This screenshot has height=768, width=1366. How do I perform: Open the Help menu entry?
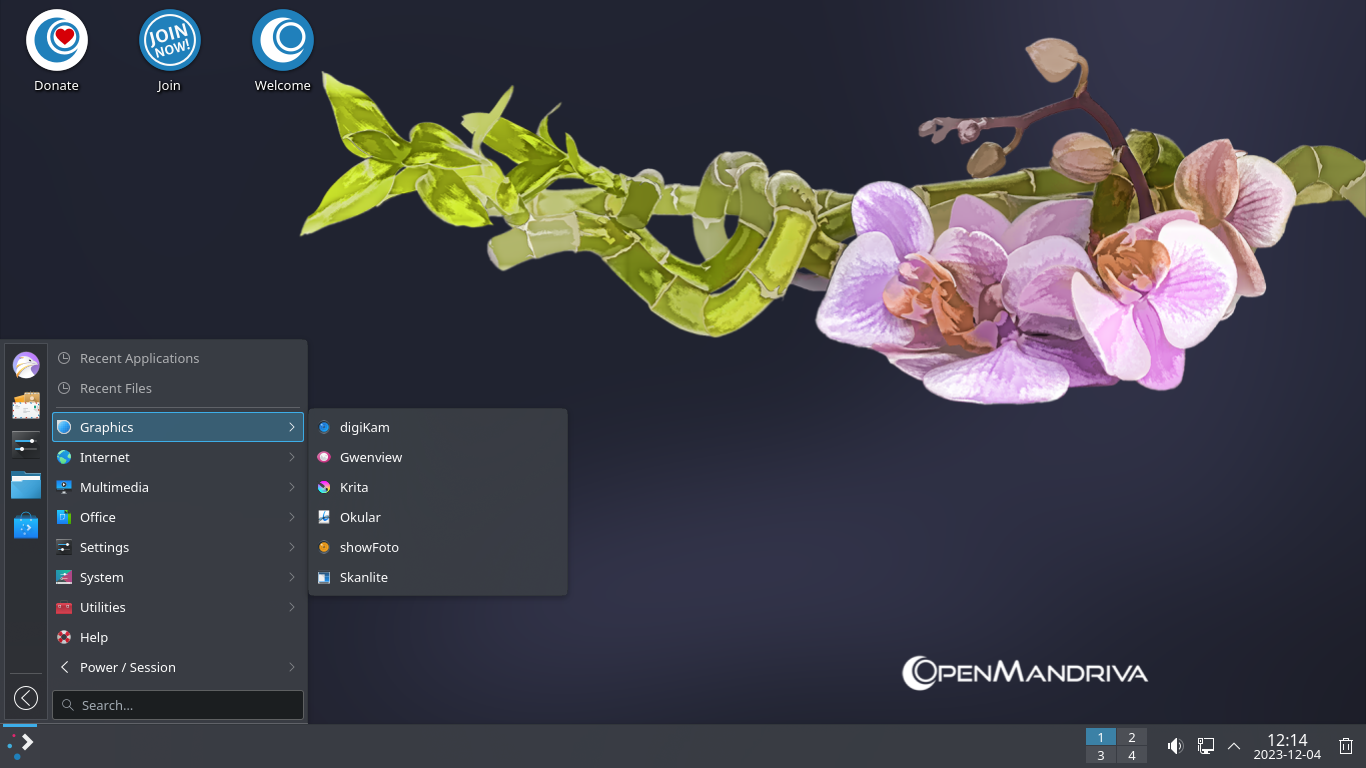(178, 637)
